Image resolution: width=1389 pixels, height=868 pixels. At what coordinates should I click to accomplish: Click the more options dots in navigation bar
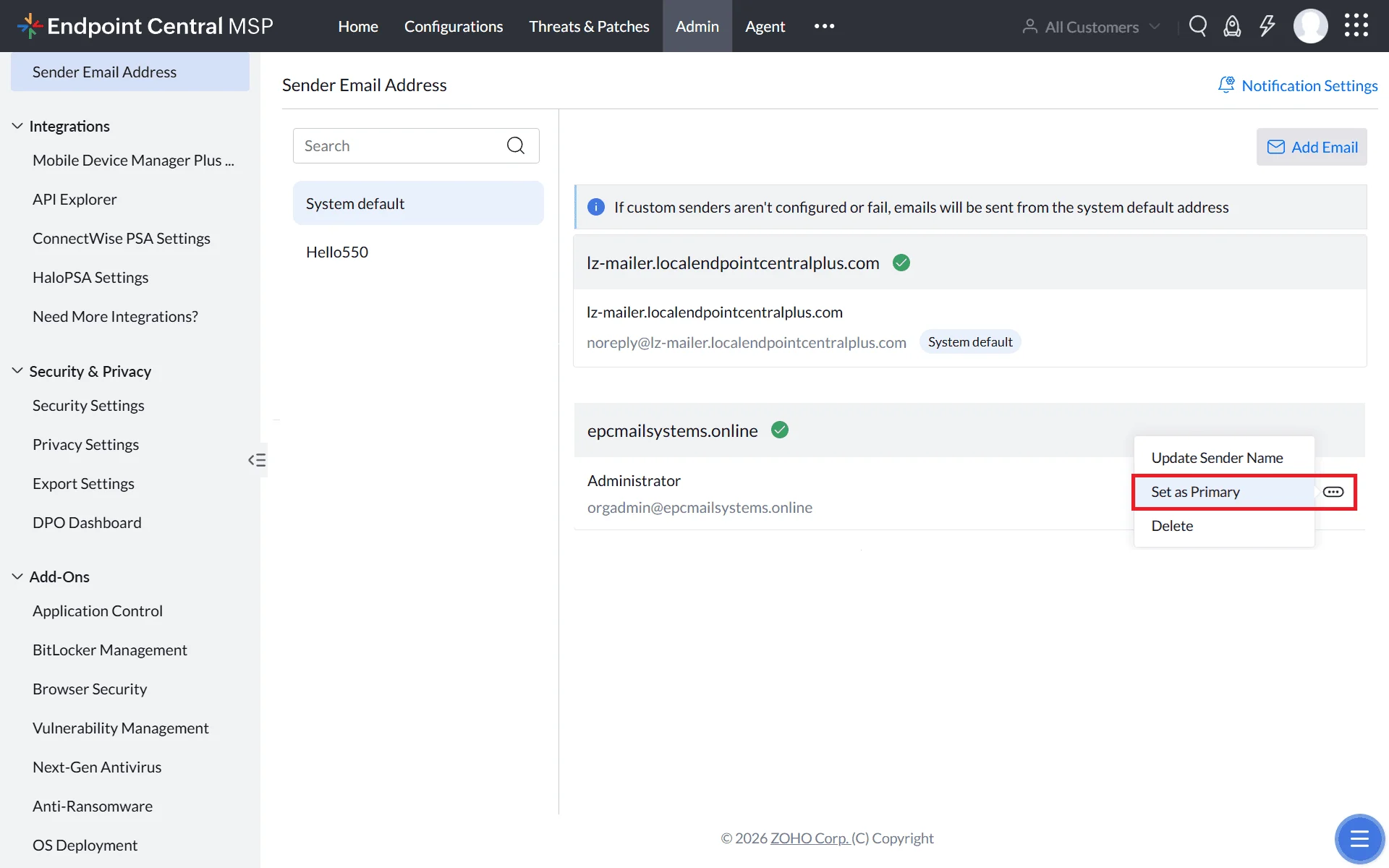(x=824, y=26)
